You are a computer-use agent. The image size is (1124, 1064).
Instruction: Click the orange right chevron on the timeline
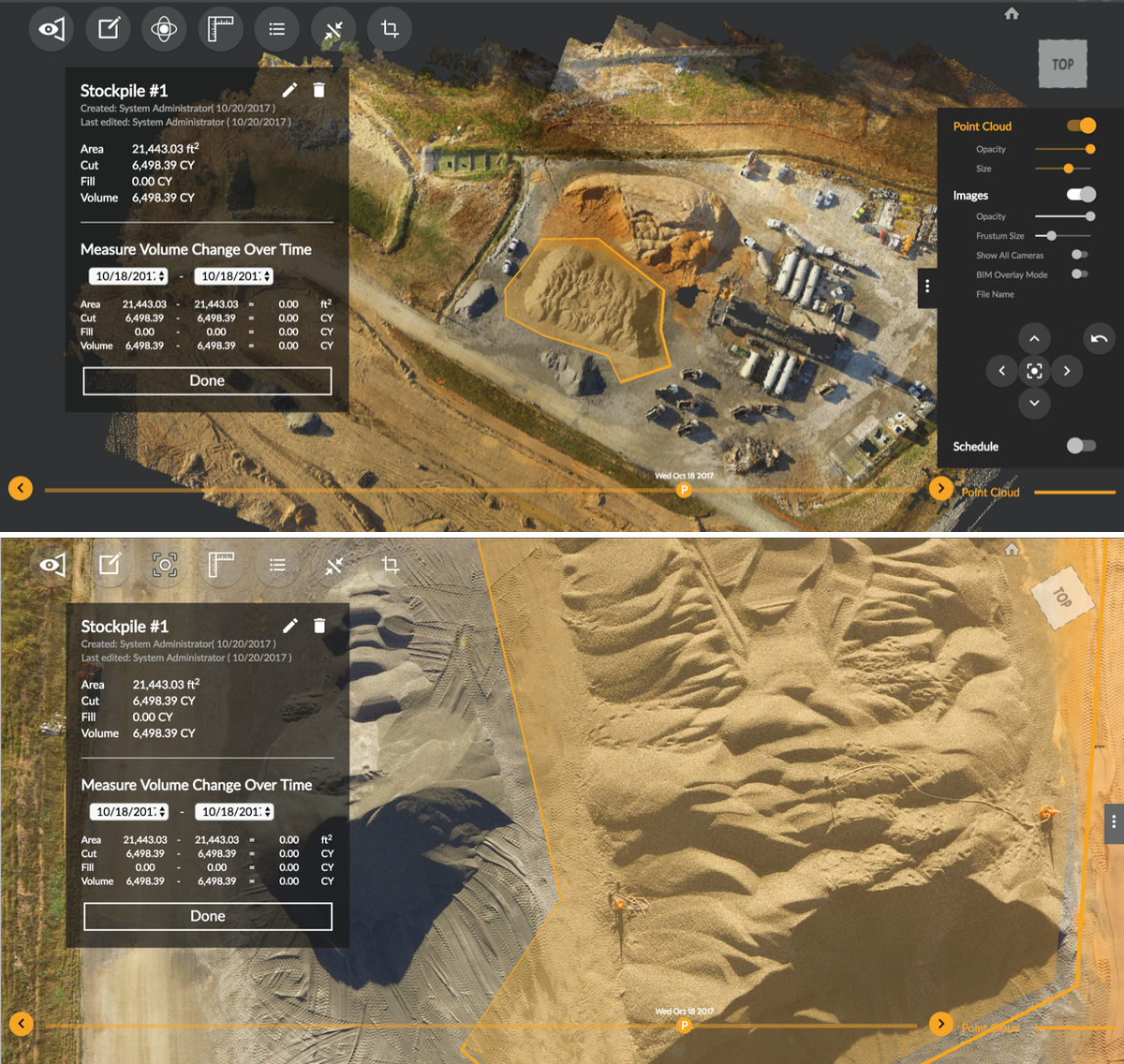pyautogui.click(x=941, y=488)
